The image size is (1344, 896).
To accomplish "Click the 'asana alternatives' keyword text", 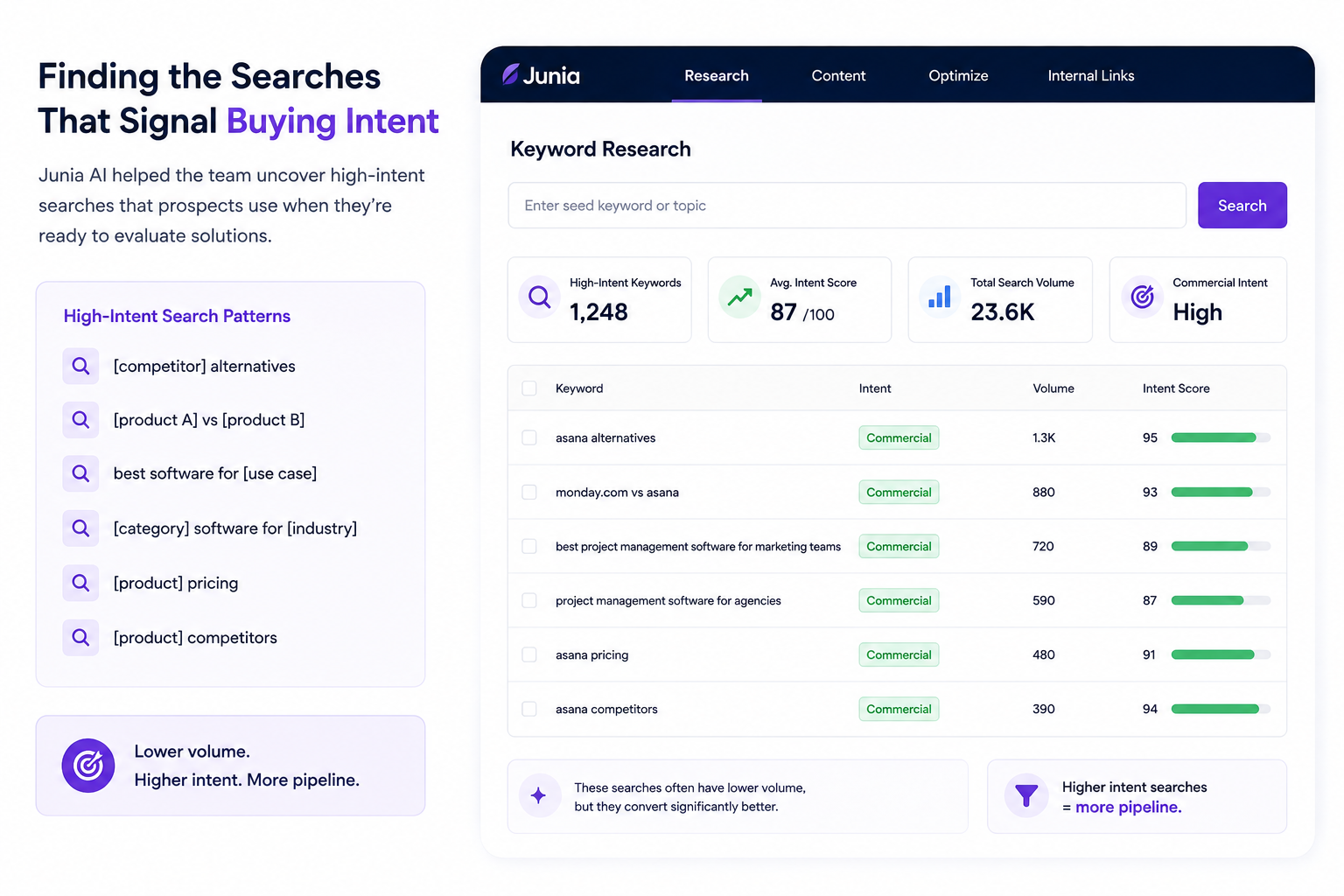I will click(x=605, y=437).
